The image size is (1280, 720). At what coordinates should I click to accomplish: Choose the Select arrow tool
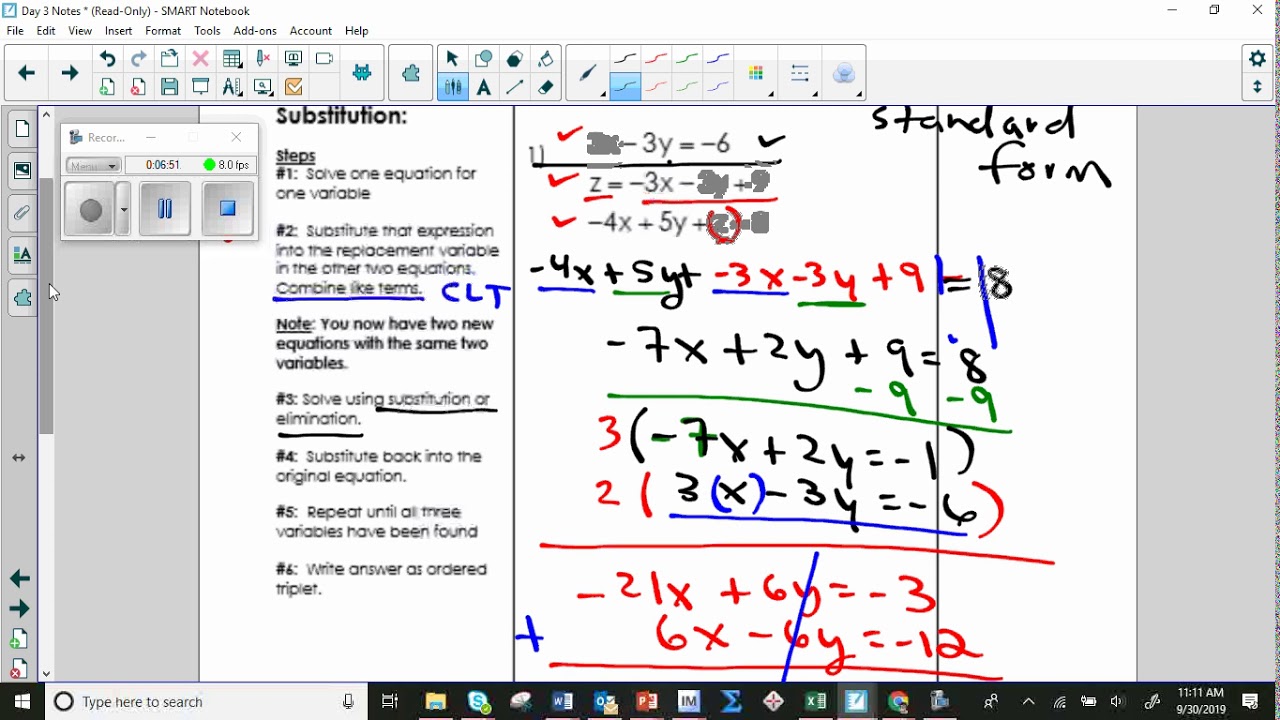[452, 59]
